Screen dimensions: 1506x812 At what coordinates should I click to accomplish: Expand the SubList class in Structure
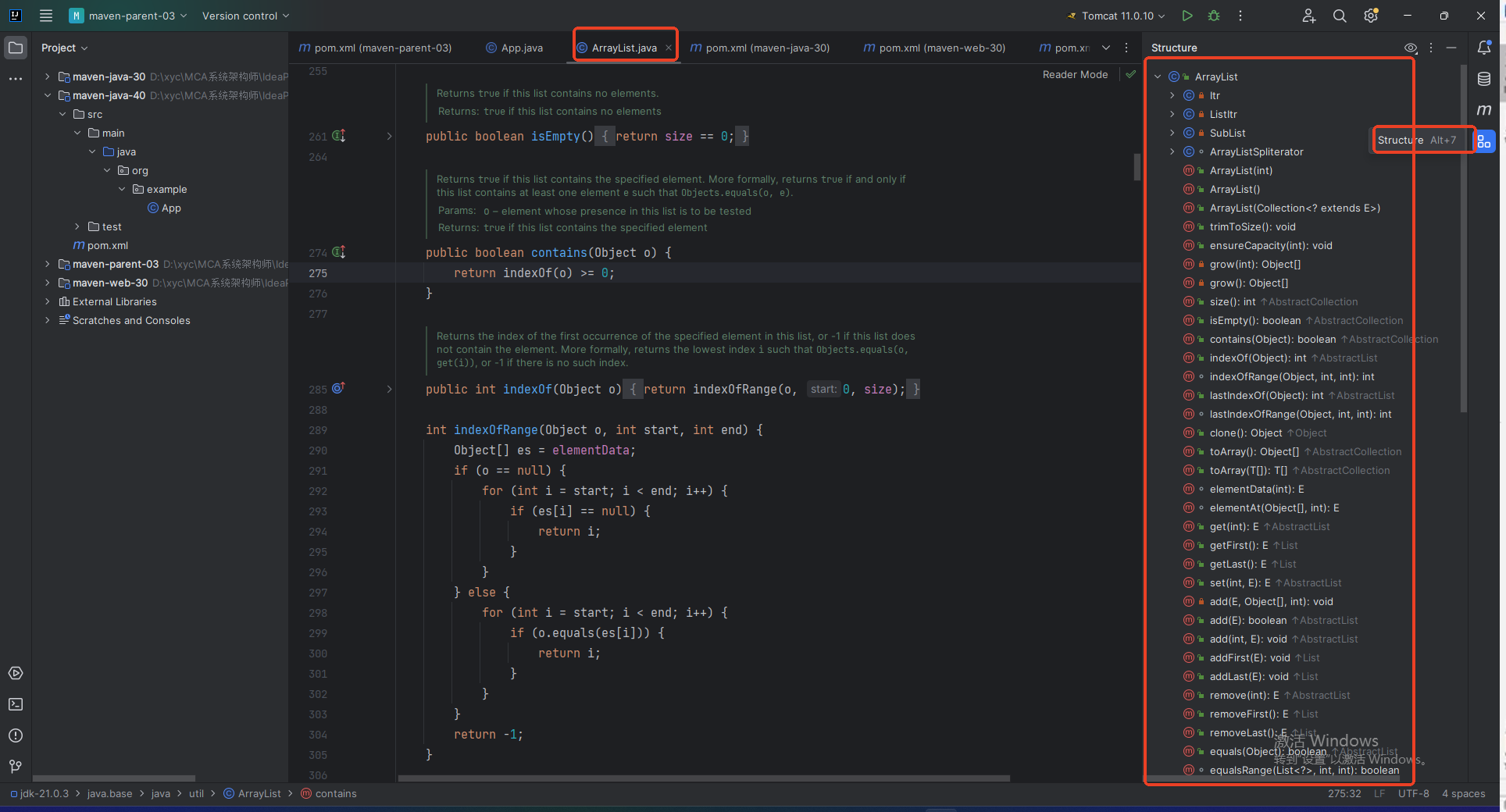[x=1172, y=133]
